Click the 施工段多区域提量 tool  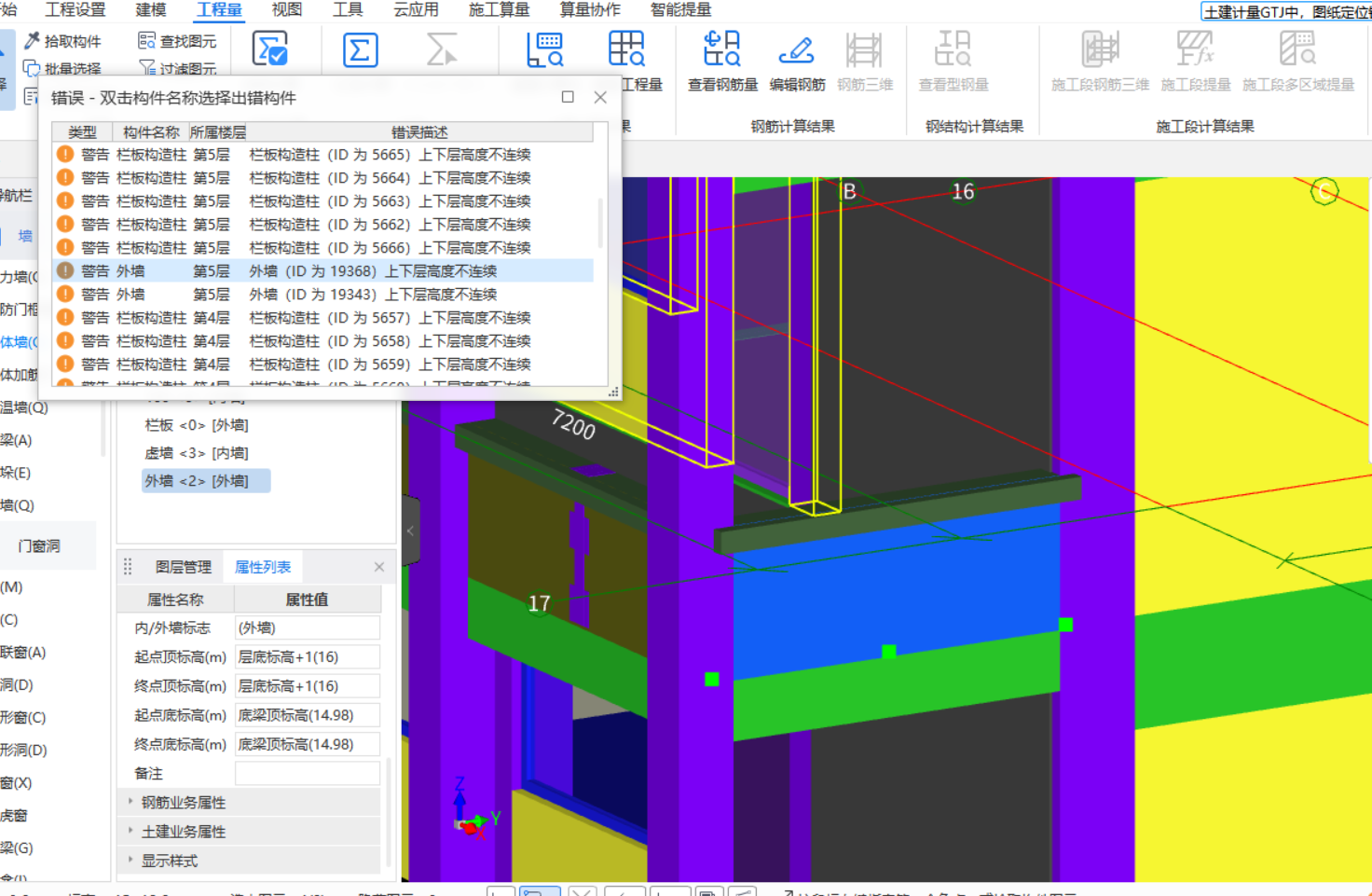point(1298,61)
